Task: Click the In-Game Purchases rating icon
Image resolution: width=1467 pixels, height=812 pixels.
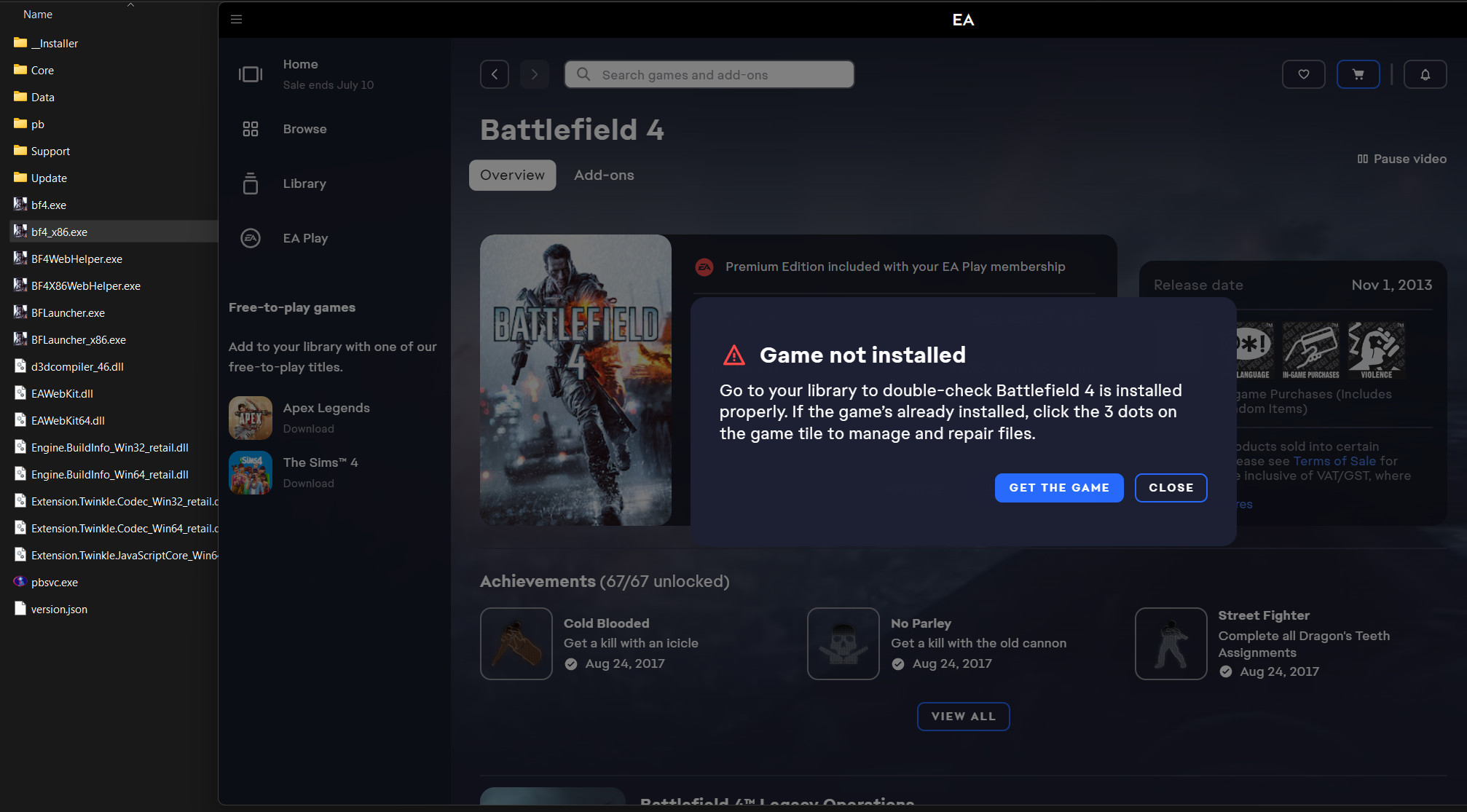Action: [x=1311, y=350]
